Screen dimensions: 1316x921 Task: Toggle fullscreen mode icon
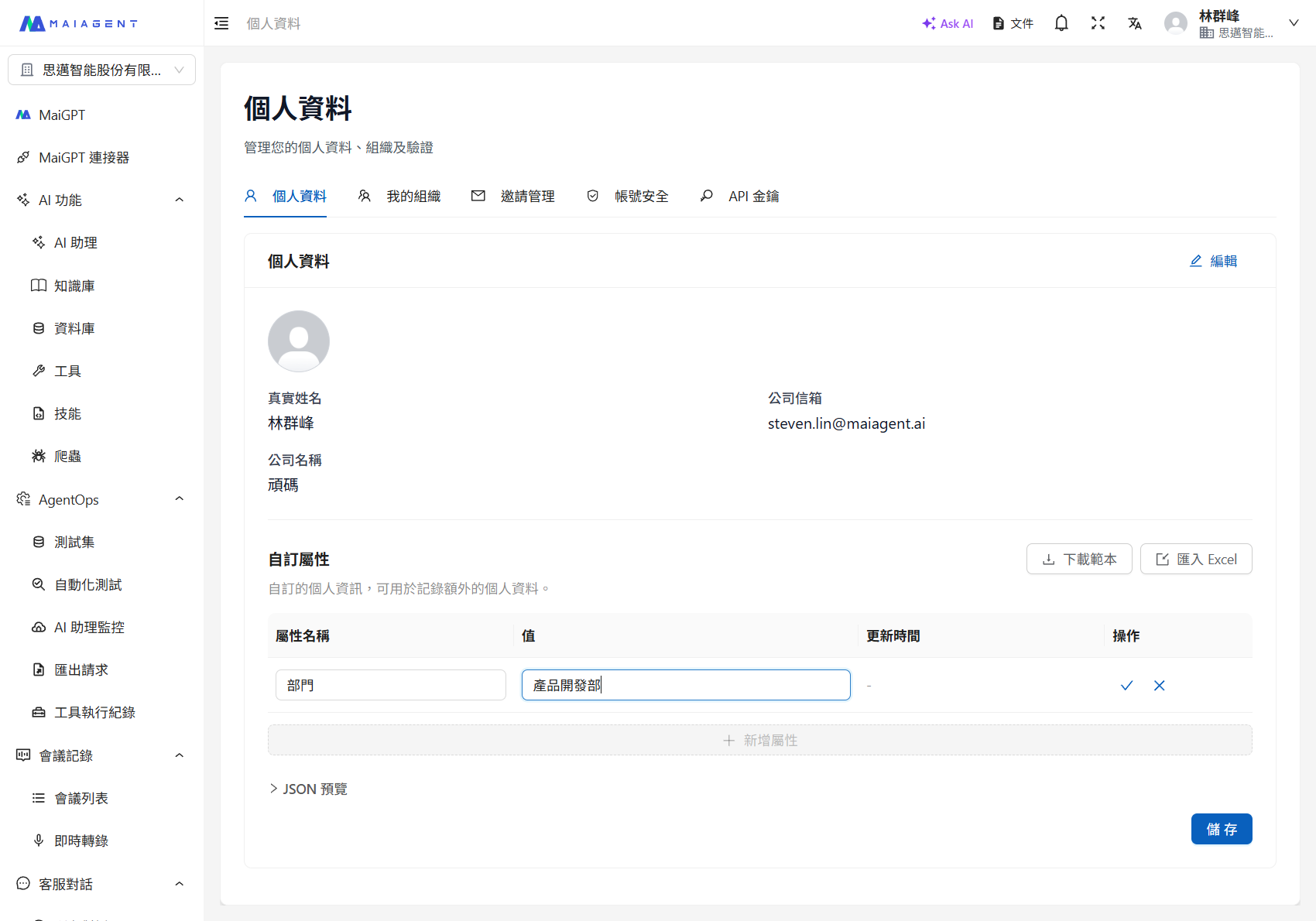point(1098,23)
